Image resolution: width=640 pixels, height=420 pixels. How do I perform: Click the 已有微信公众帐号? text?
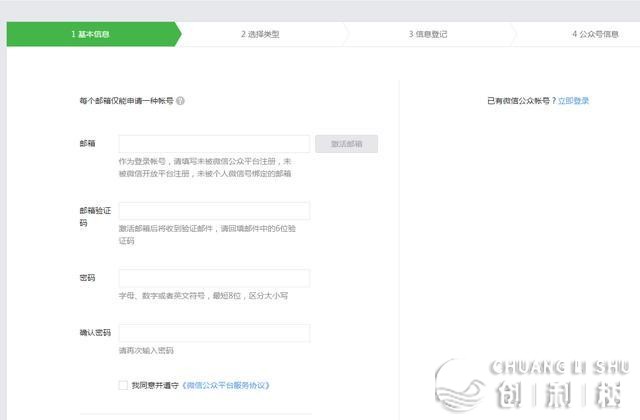521,101
